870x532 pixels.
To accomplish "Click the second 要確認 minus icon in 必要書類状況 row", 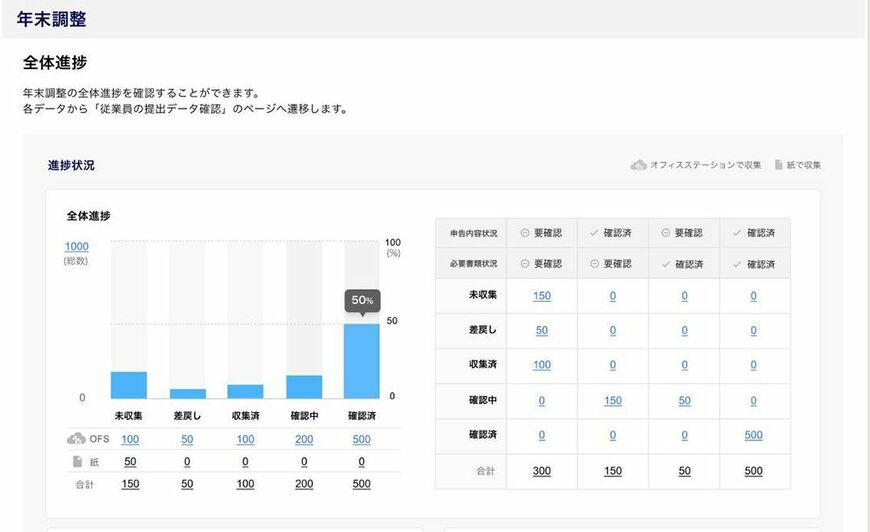I will click(594, 264).
